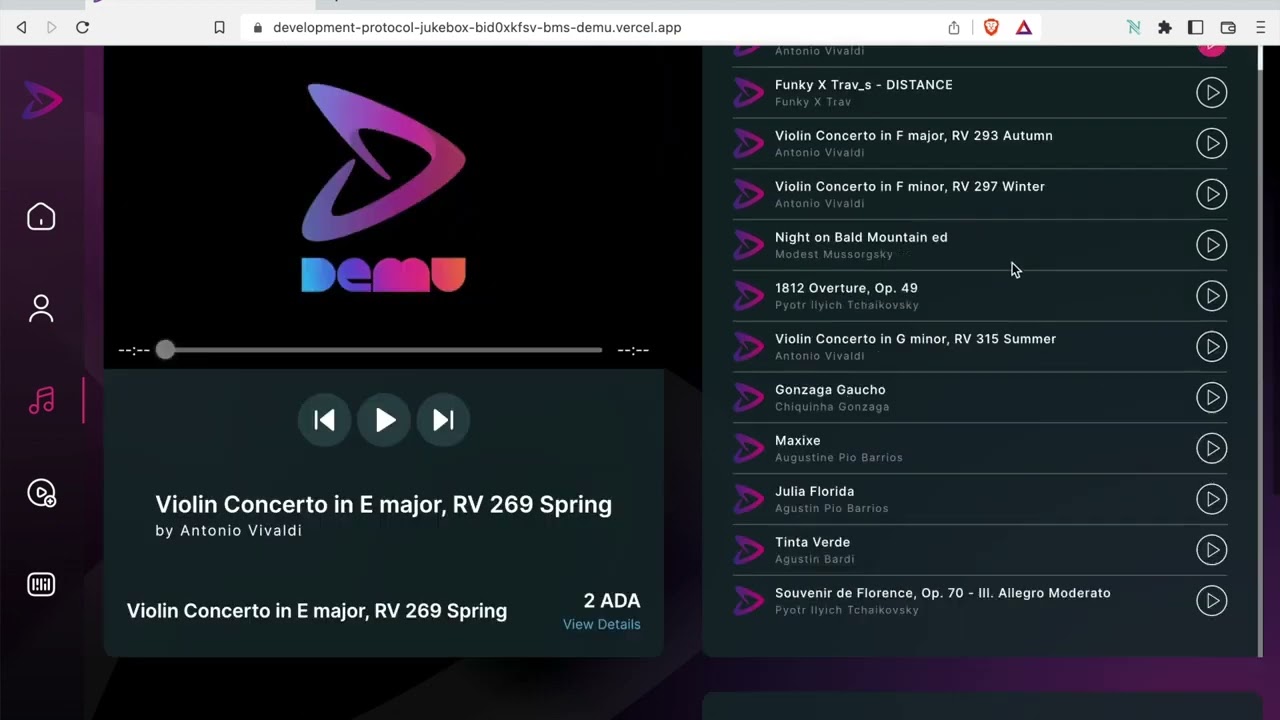Open the add-video sidebar icon
1280x720 pixels.
click(41, 493)
